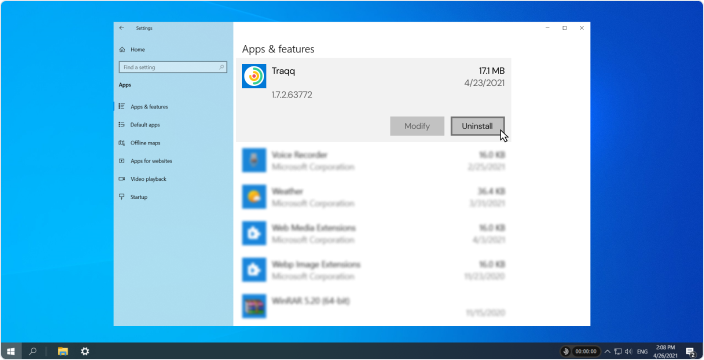Show hidden system tray icons
Viewport: 704px width, 360px height.
(607, 351)
